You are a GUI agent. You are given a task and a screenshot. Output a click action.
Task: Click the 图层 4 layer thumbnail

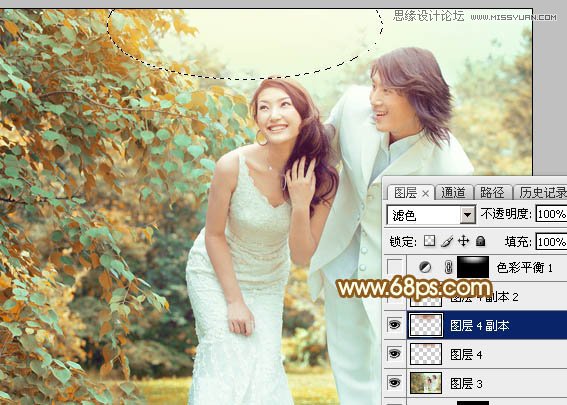click(x=426, y=354)
